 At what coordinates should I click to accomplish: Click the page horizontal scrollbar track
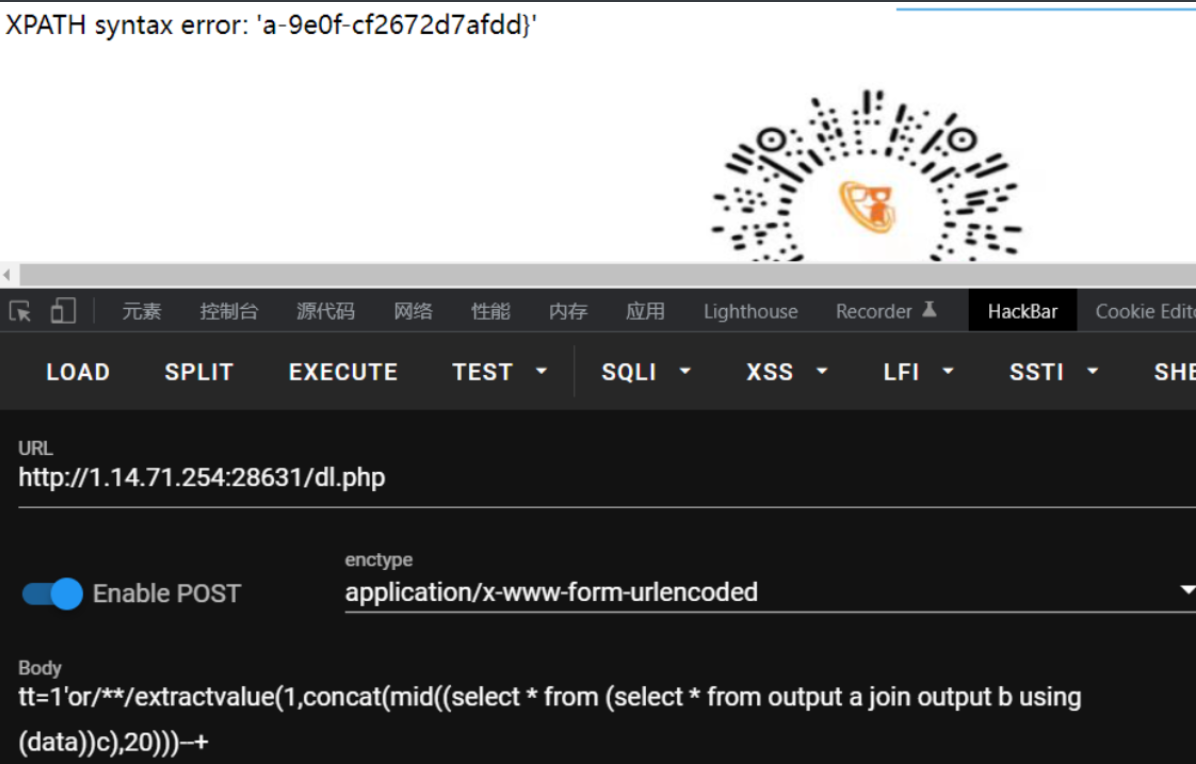[607, 274]
